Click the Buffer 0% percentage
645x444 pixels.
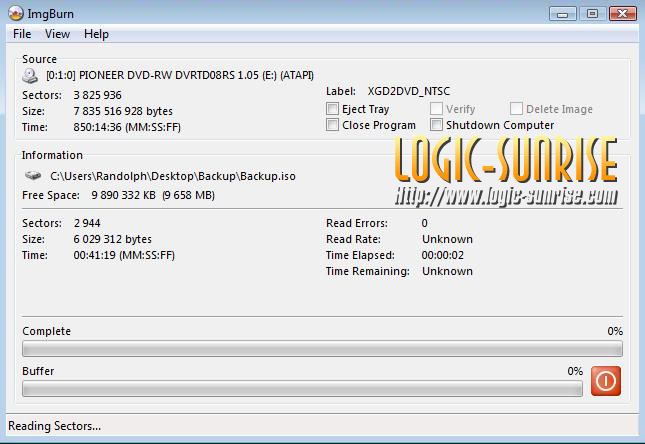[575, 371]
